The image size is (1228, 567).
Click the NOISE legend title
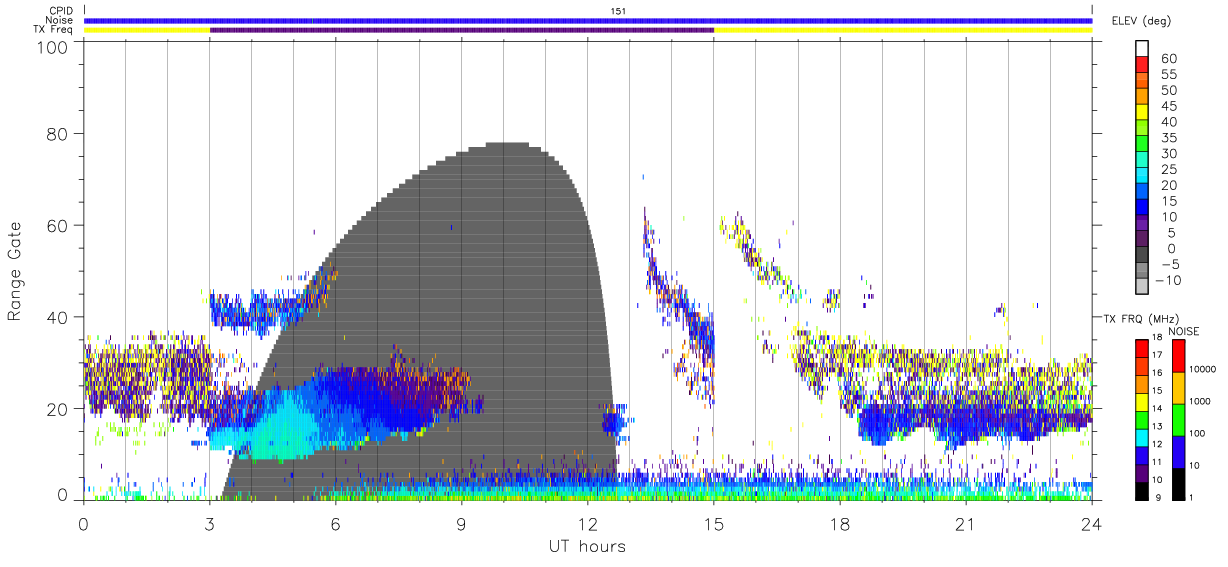[1182, 331]
